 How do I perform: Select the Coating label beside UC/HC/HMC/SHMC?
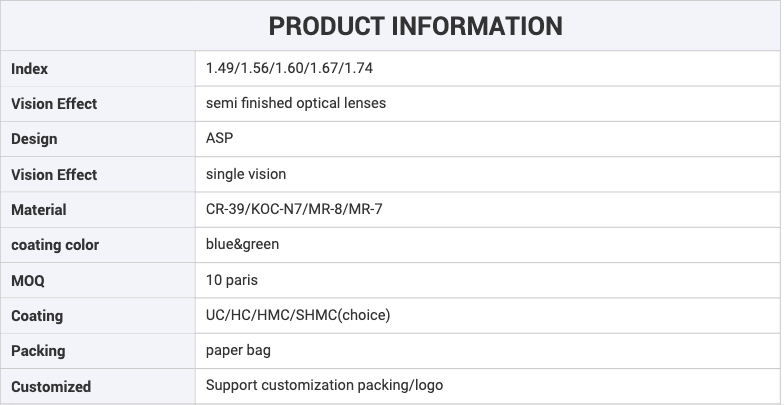click(x=37, y=316)
